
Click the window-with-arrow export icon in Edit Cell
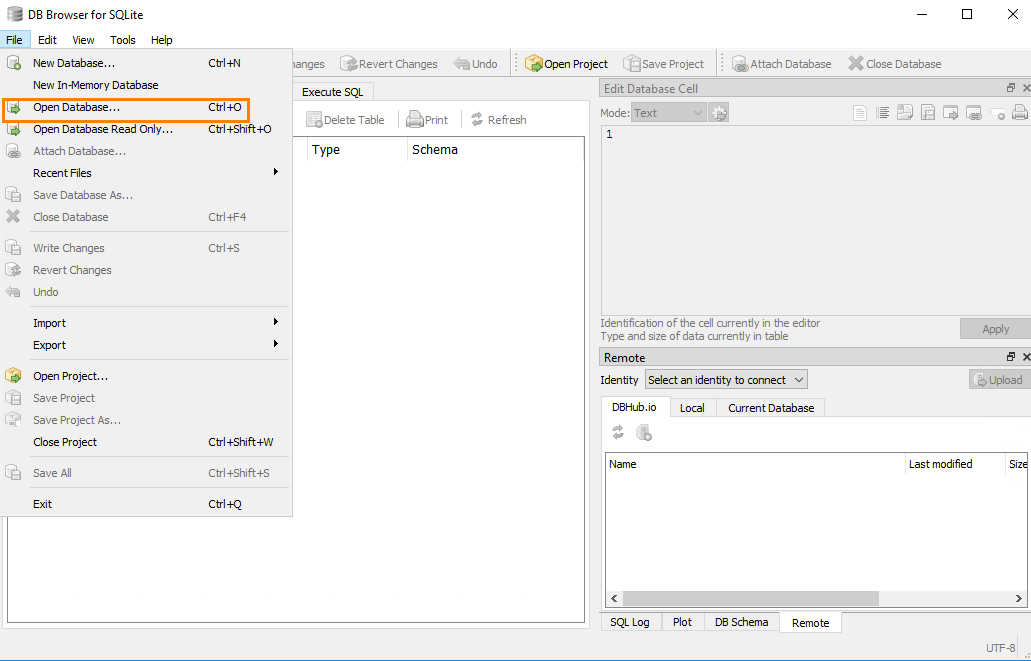[x=951, y=113]
